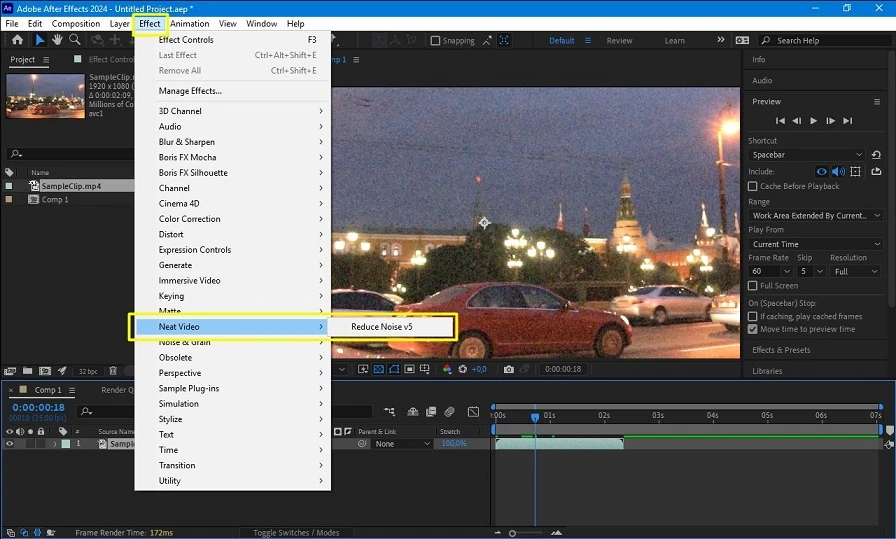Click Toggle Switches / Modes button
896x539 pixels.
coord(296,533)
